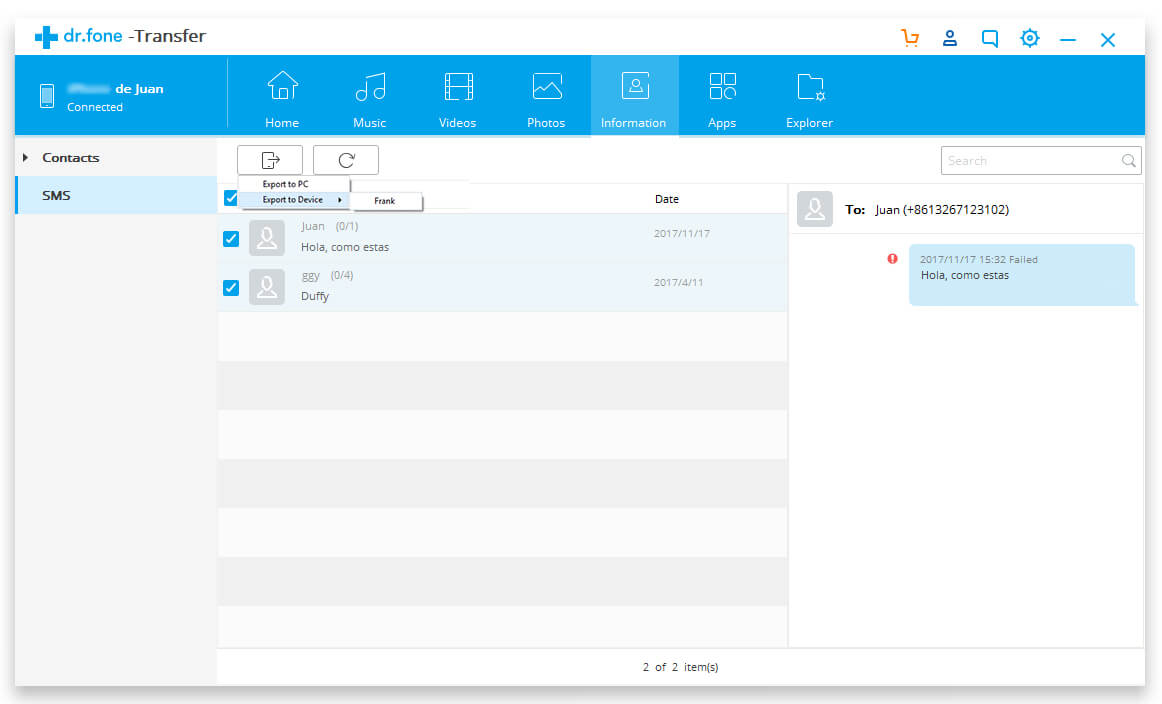1162x704 pixels.
Task: Click the search magnifier icon
Action: [x=1128, y=161]
